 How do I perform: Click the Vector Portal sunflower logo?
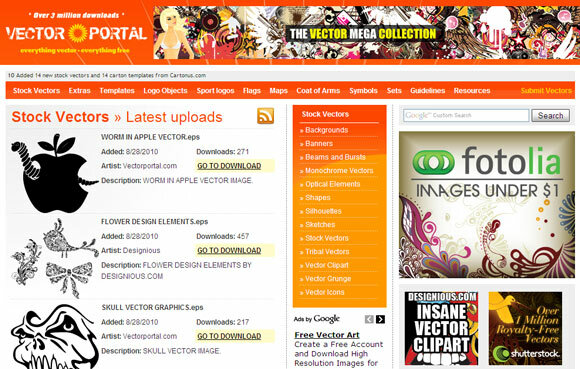77,33
